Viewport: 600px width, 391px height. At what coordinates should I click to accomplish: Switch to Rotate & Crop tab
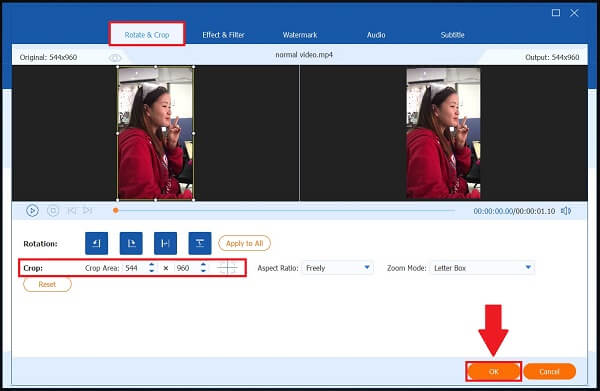click(147, 35)
